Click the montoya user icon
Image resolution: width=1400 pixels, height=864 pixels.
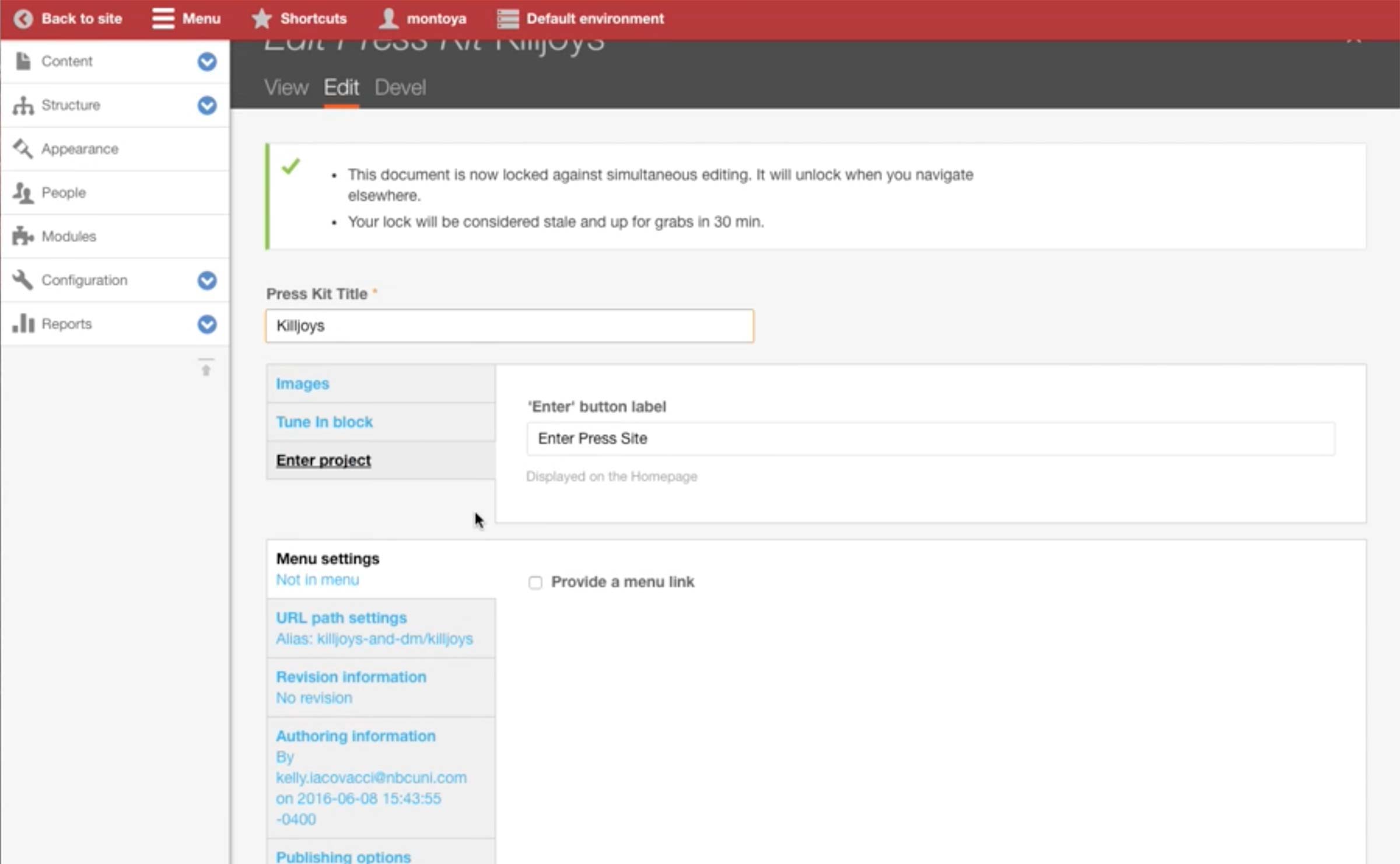point(388,19)
